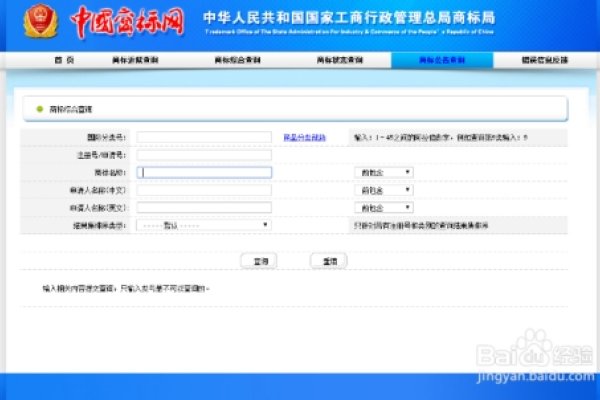Focus the 商标名称 input field
The image size is (600, 400).
click(204, 173)
